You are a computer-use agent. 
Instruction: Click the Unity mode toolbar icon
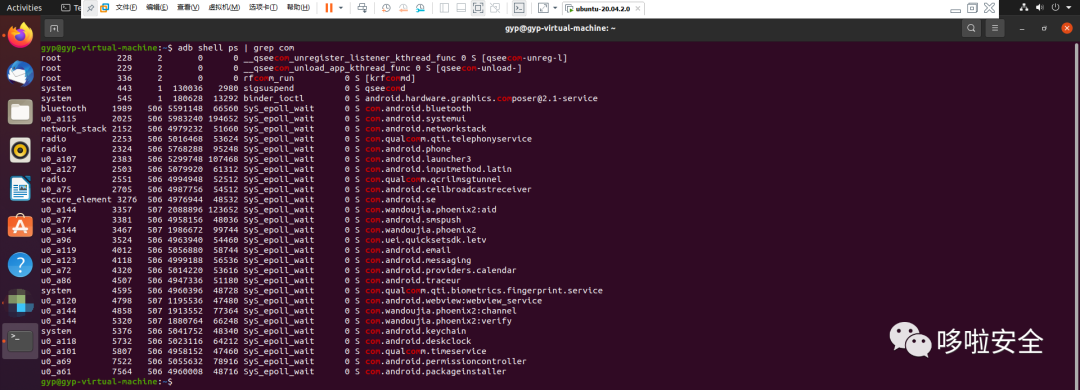pos(495,8)
